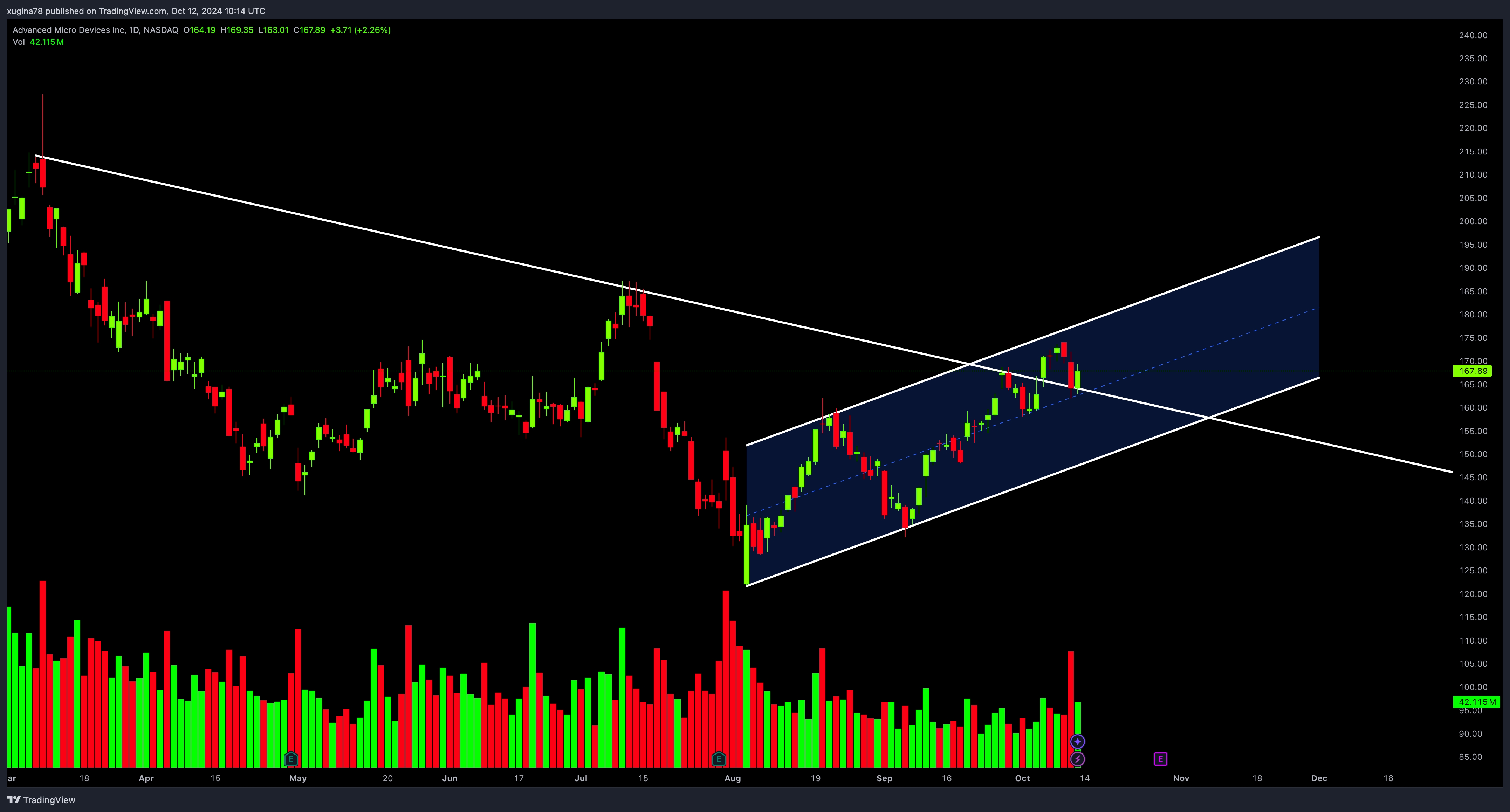Click the August earnings E marker
This screenshot has height=812, width=1510.
(x=719, y=759)
